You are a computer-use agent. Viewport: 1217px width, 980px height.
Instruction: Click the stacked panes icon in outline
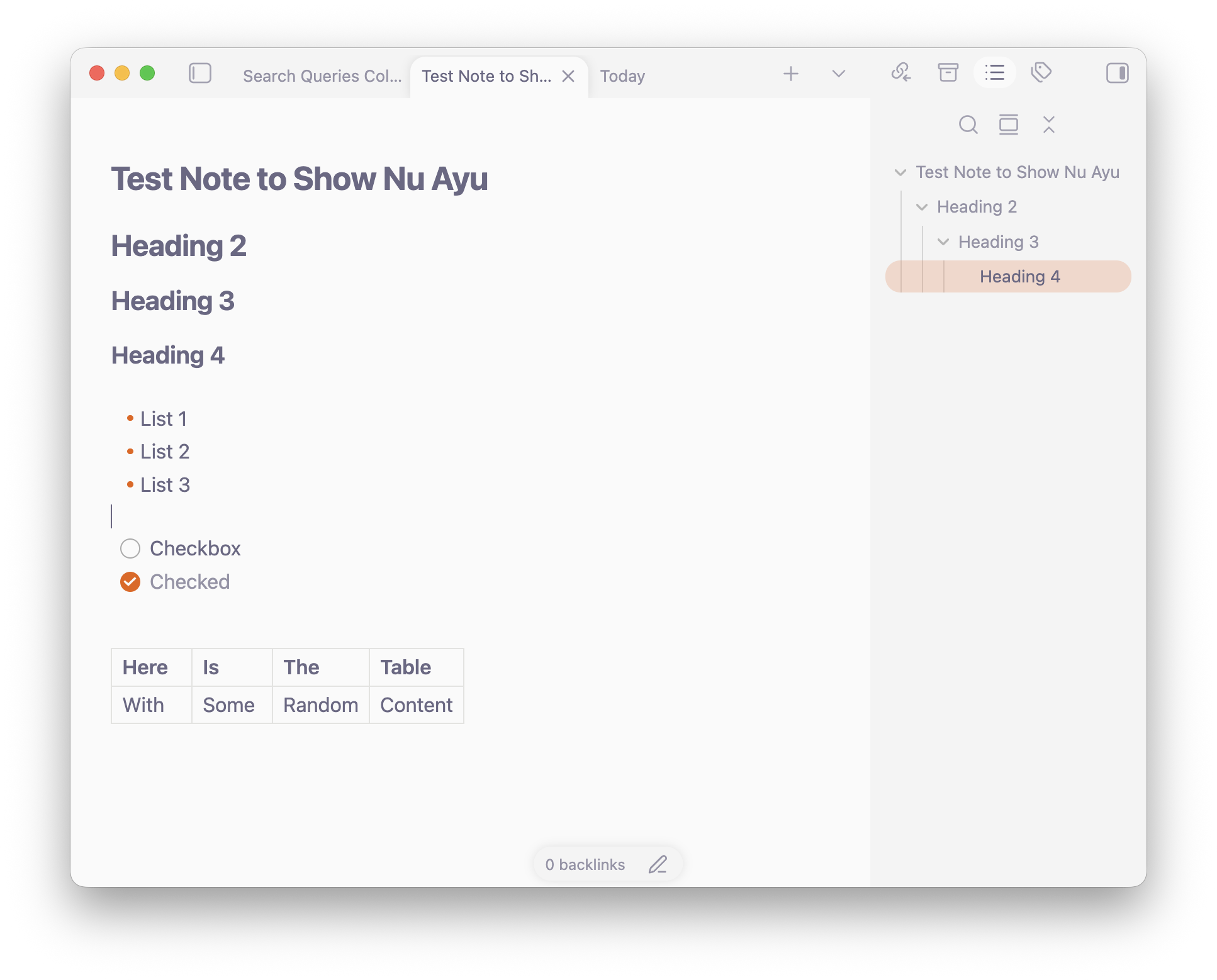click(1009, 125)
